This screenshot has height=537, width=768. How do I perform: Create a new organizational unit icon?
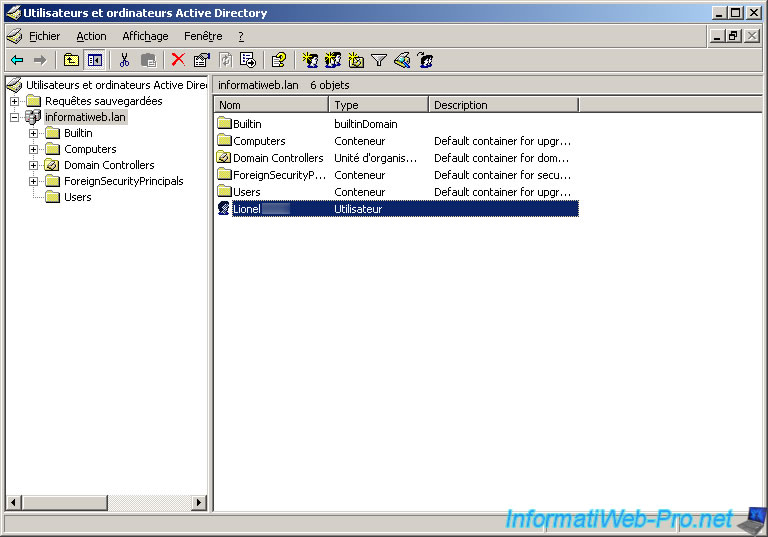pyautogui.click(x=356, y=60)
